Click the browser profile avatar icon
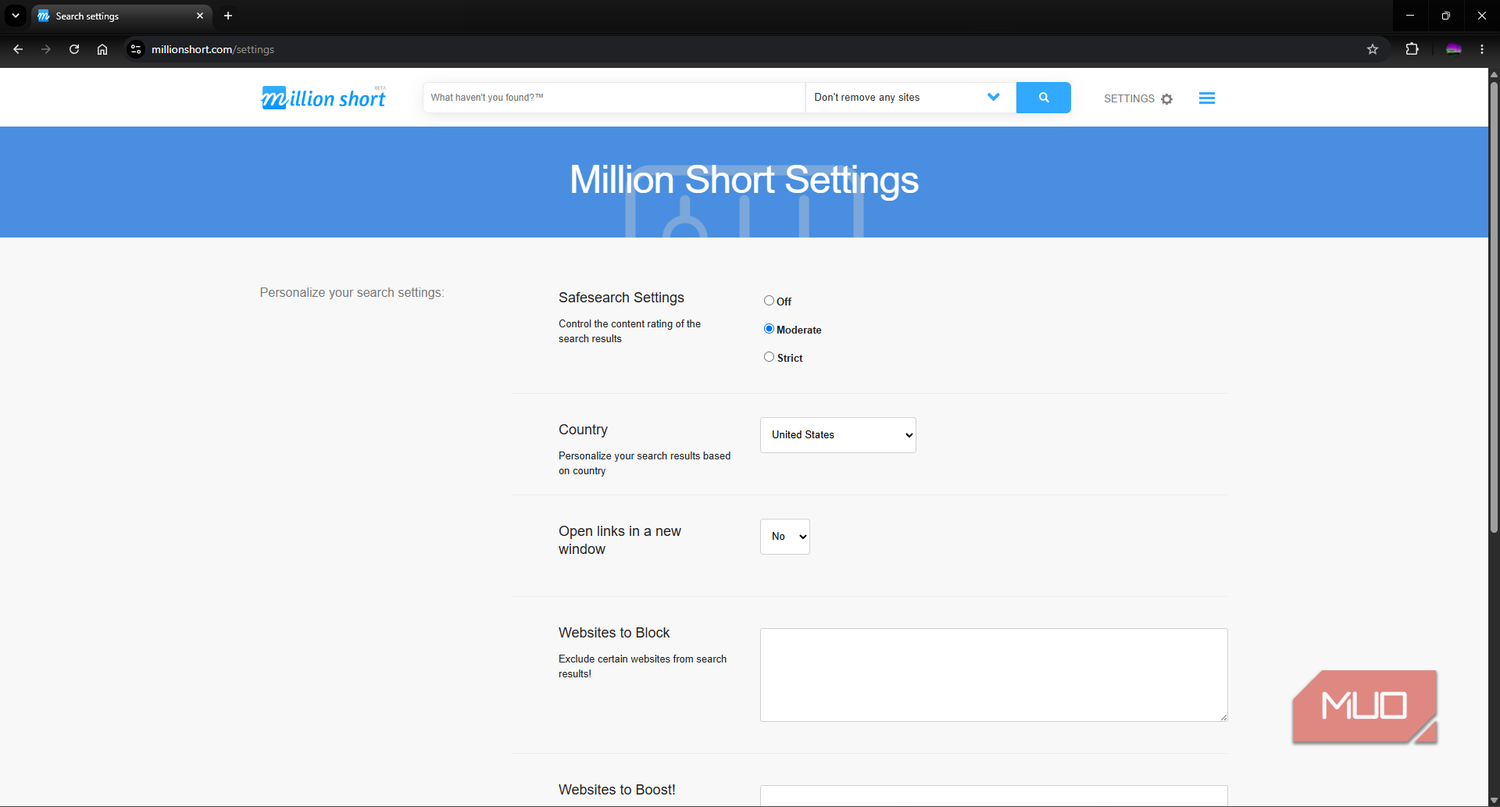Viewport: 1500px width, 807px height. [1454, 49]
